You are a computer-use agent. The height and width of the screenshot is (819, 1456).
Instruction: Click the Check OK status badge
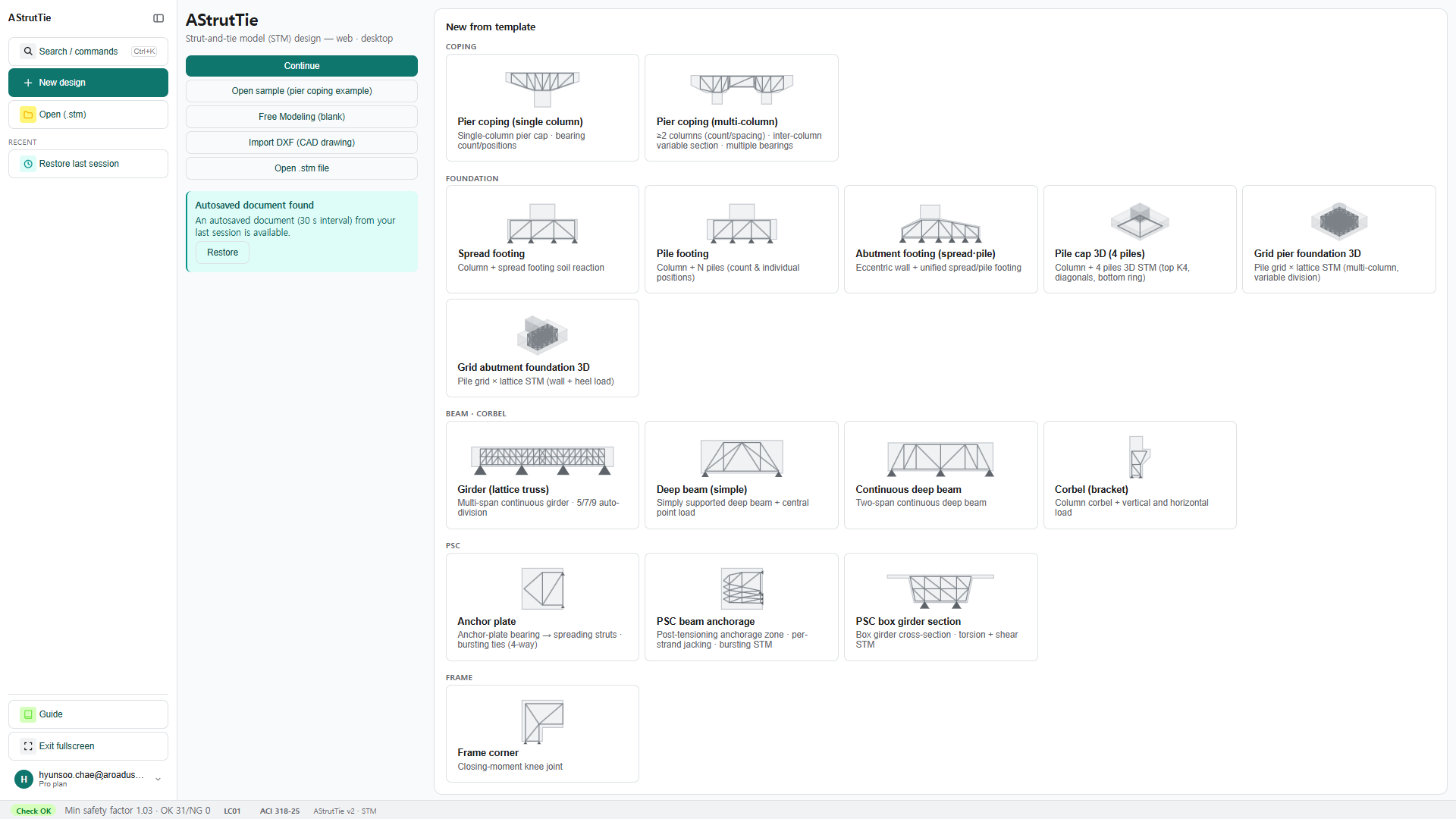pyautogui.click(x=34, y=811)
